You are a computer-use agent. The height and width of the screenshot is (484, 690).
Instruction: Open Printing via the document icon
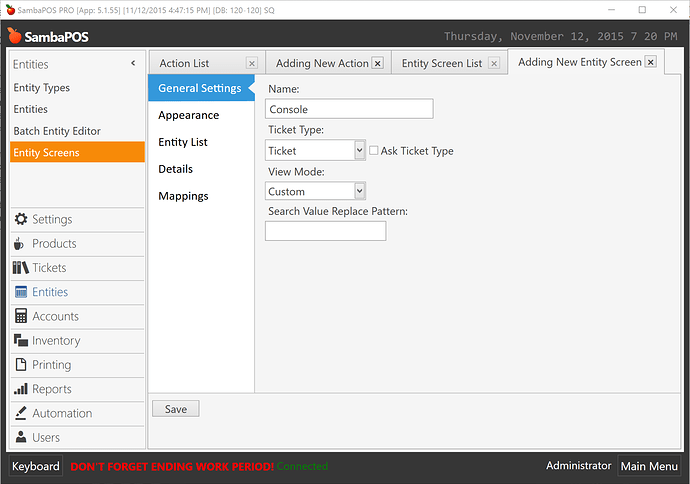21,365
